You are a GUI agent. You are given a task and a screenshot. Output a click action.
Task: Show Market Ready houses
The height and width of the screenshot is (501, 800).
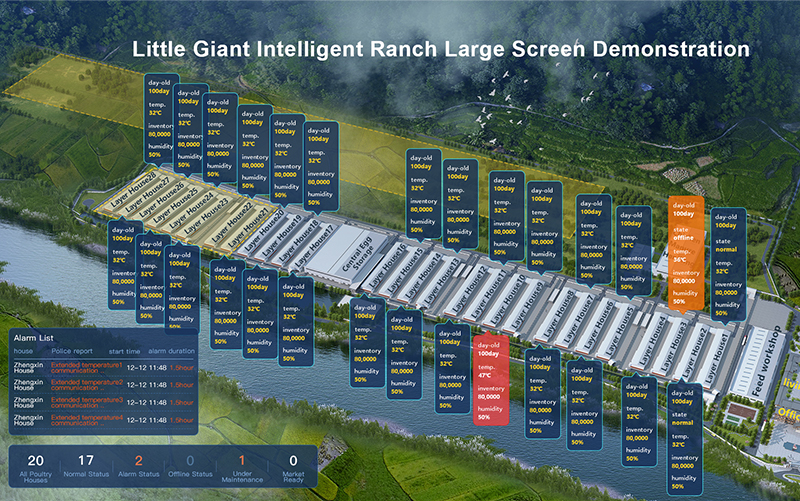[292, 468]
